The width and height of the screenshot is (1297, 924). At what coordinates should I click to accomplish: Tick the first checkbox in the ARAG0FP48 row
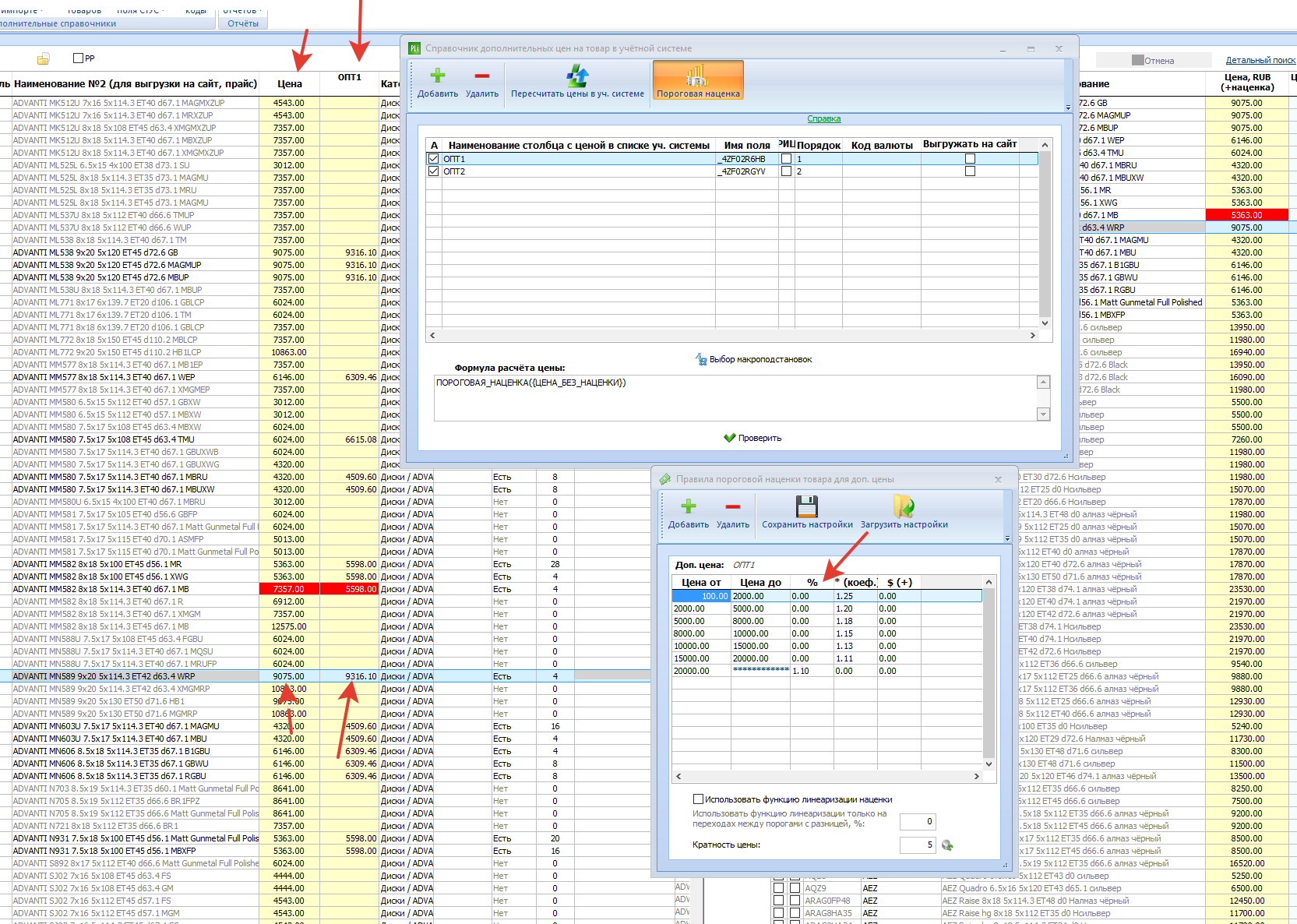[x=778, y=901]
